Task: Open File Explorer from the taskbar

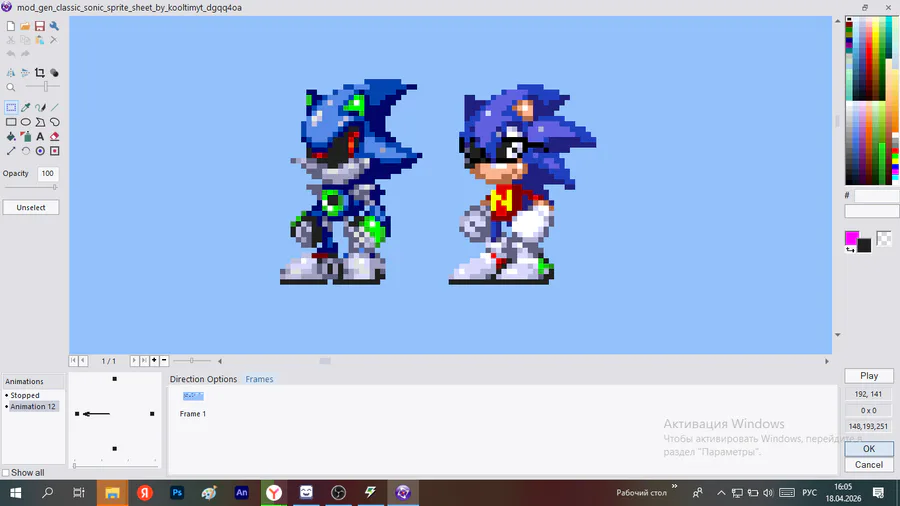Action: (x=112, y=493)
